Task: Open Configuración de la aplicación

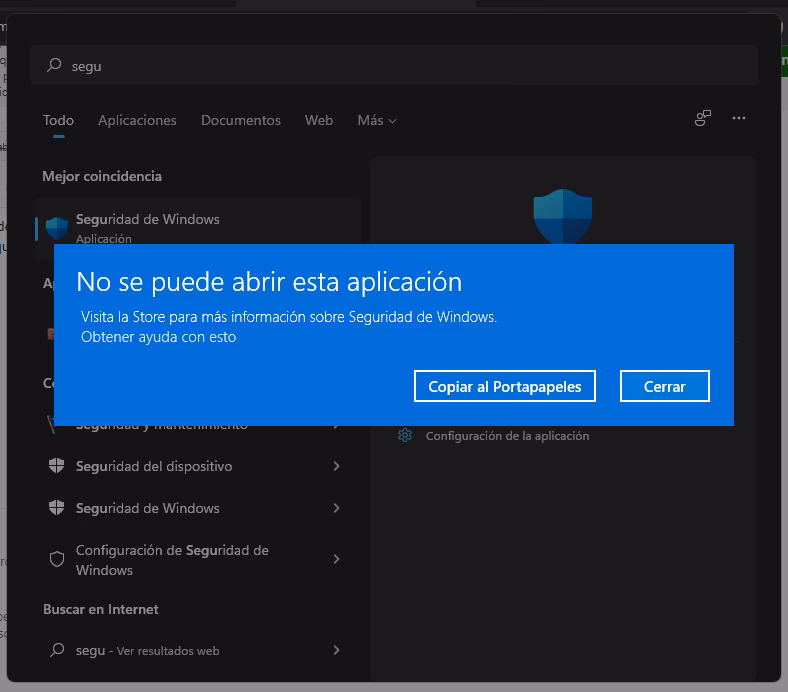Action: point(507,436)
